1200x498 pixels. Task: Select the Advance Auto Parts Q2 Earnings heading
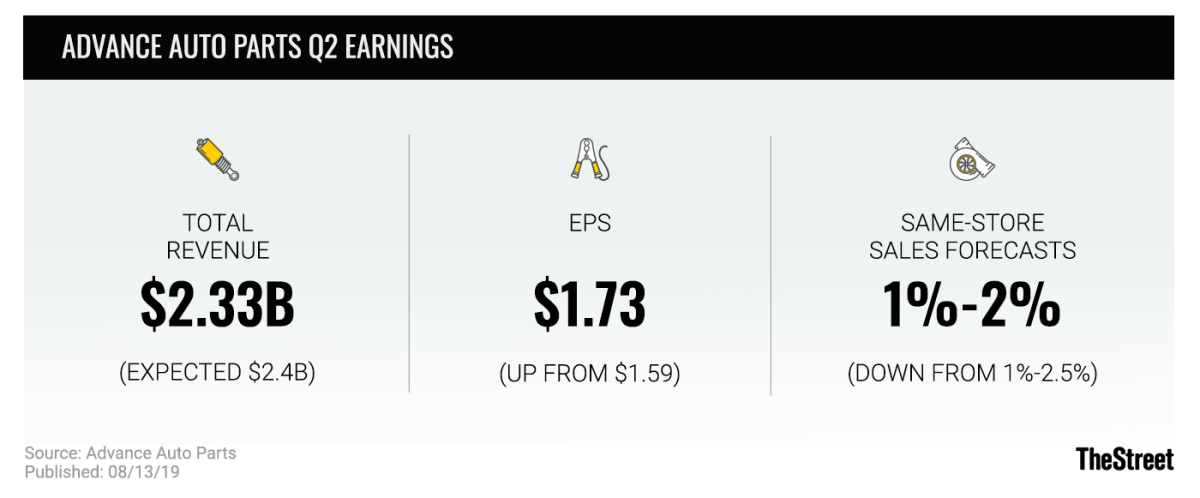pyautogui.click(x=257, y=47)
